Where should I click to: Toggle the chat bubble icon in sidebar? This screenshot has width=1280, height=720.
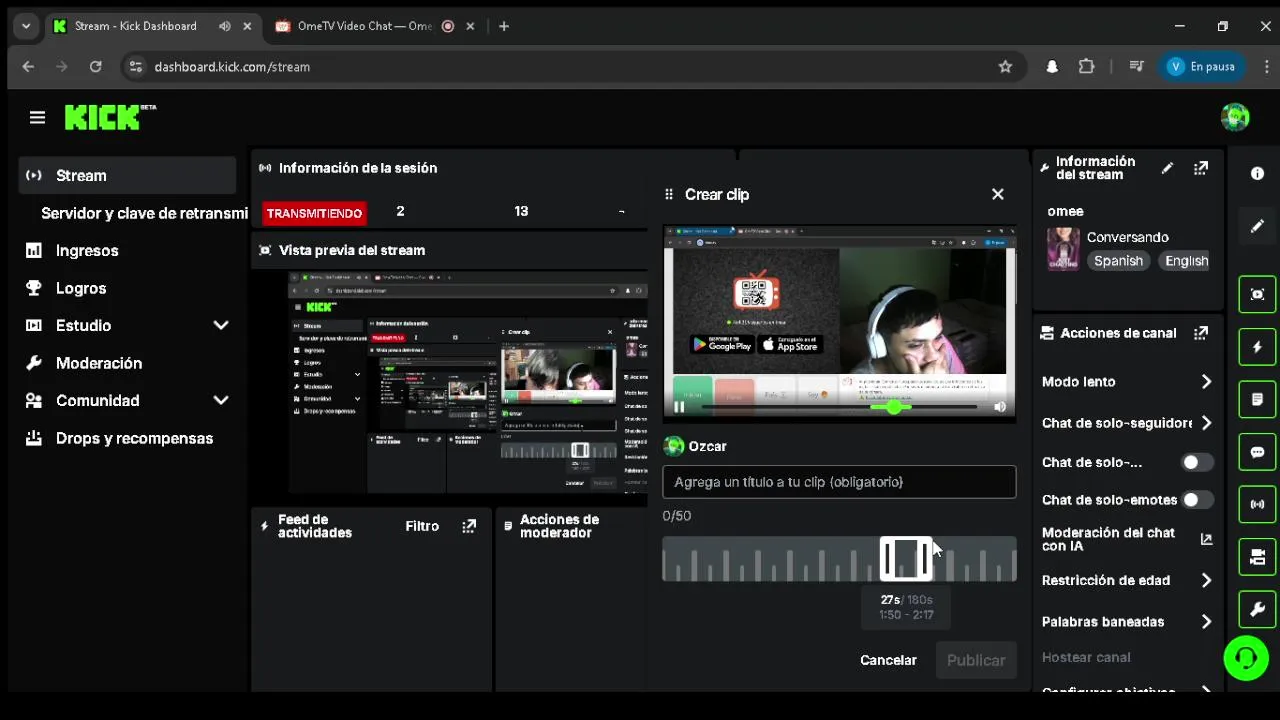1257,452
